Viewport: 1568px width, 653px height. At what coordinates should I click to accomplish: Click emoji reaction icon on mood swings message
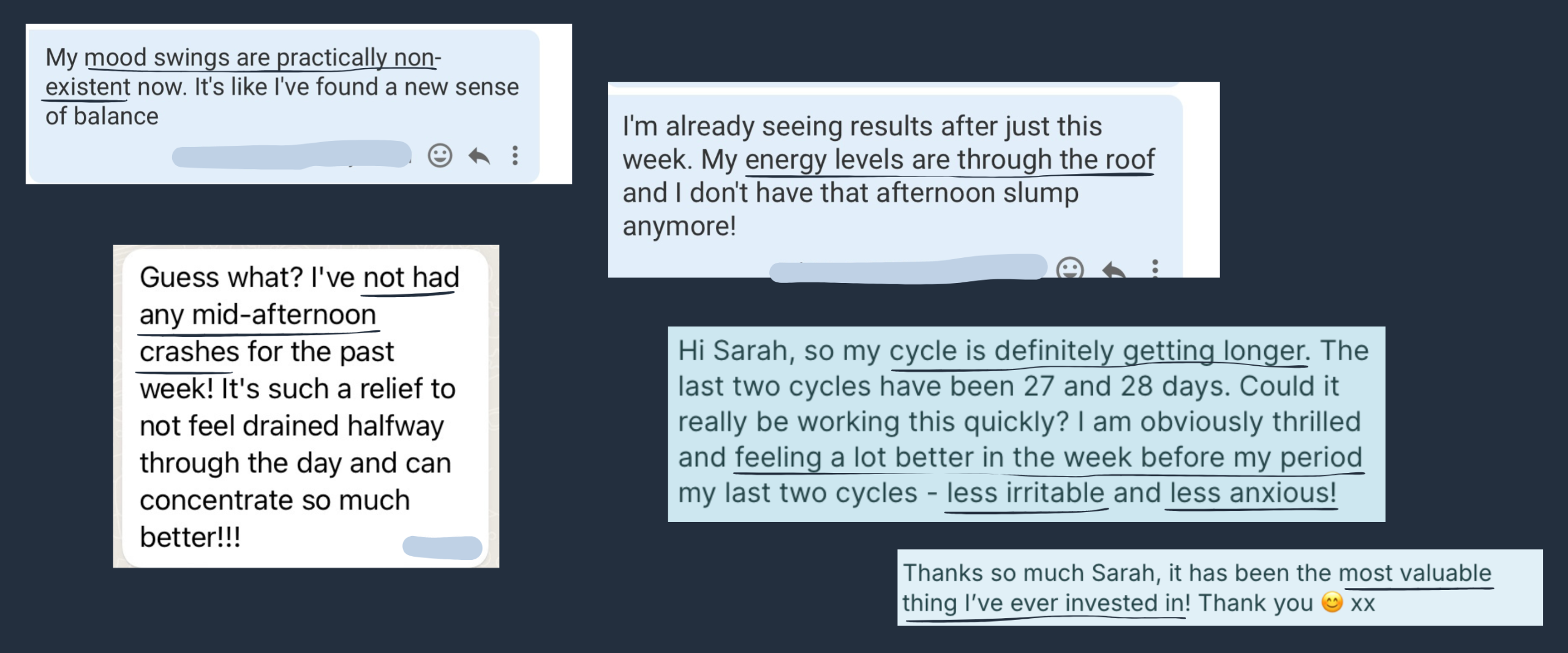[440, 156]
